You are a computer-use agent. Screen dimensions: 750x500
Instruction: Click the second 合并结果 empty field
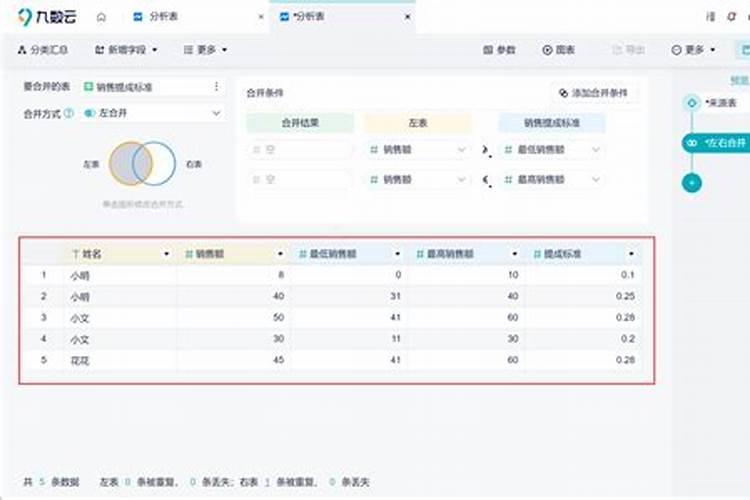coord(300,179)
